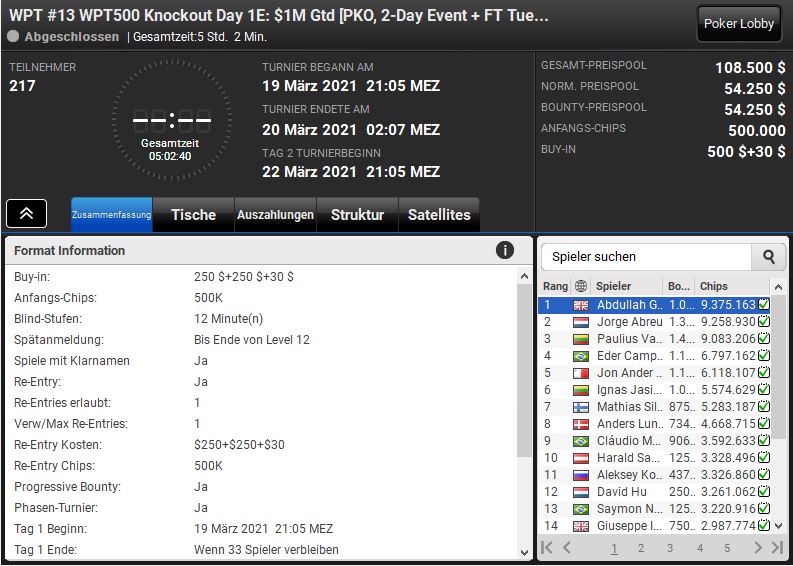Click the green check for Abdullah G. row
Viewport: 793px width, 566px height.
point(764,304)
